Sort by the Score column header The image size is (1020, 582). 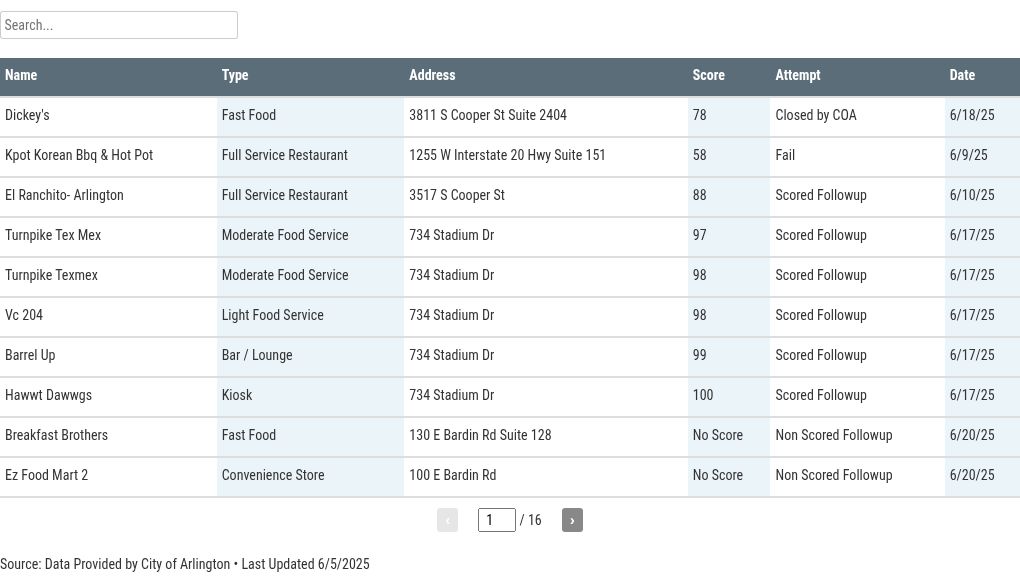tap(708, 75)
